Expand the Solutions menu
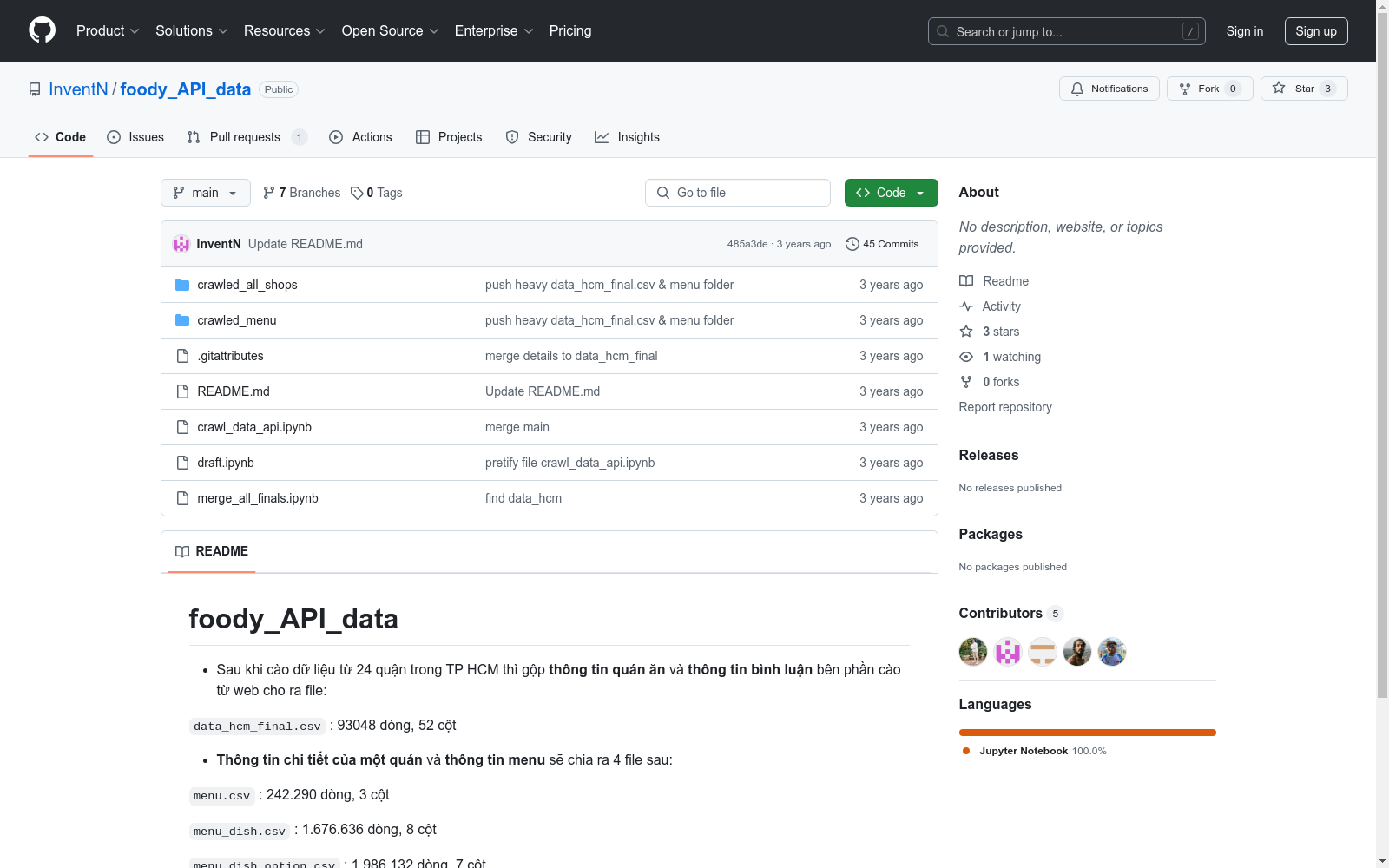Image resolution: width=1389 pixels, height=868 pixels. click(192, 30)
